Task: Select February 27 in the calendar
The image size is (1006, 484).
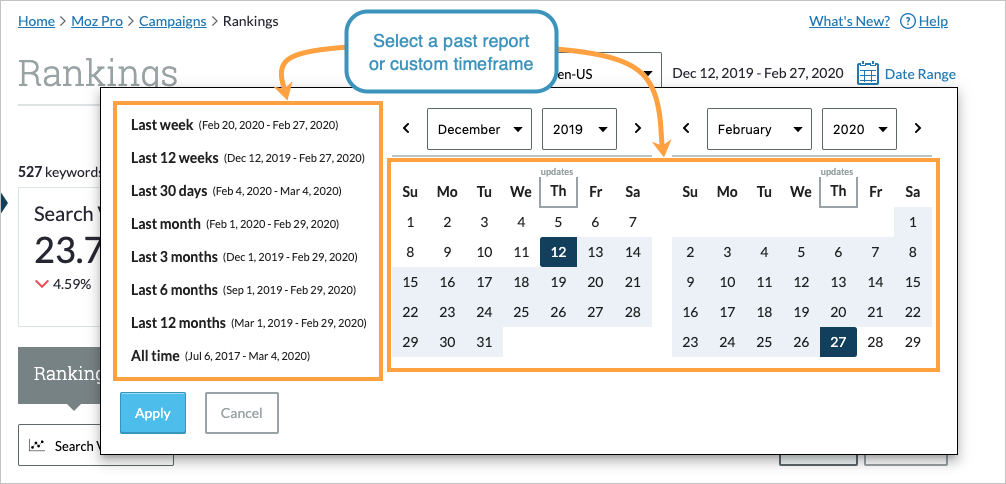Action: pos(838,342)
